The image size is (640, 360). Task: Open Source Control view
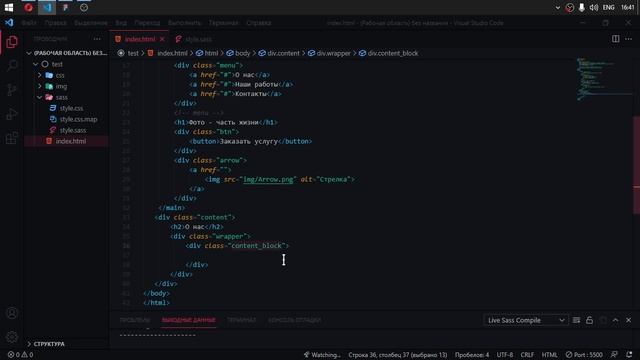click(x=12, y=90)
